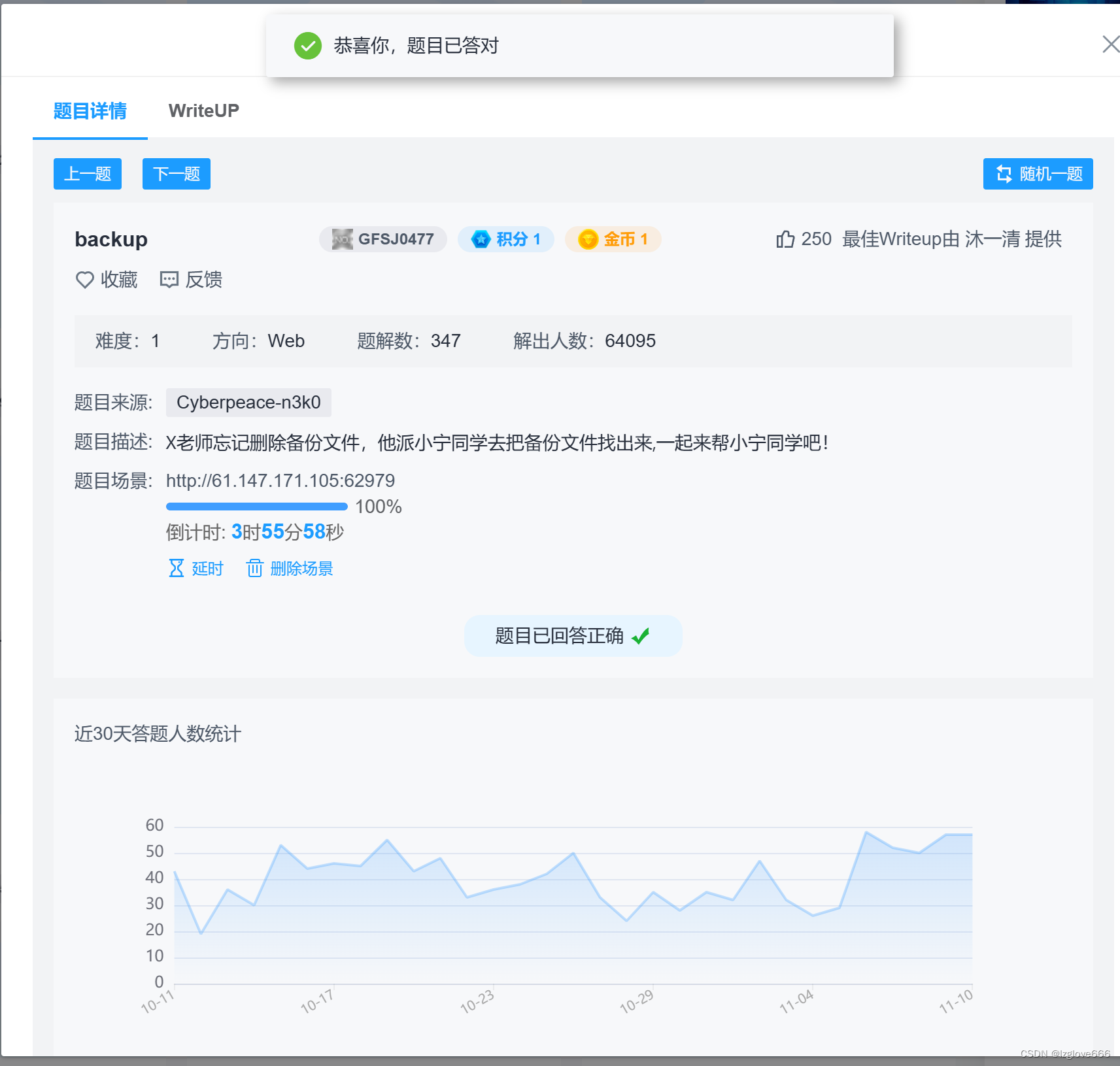
Task: Click the blue 积分 badge icon
Action: pos(481,239)
